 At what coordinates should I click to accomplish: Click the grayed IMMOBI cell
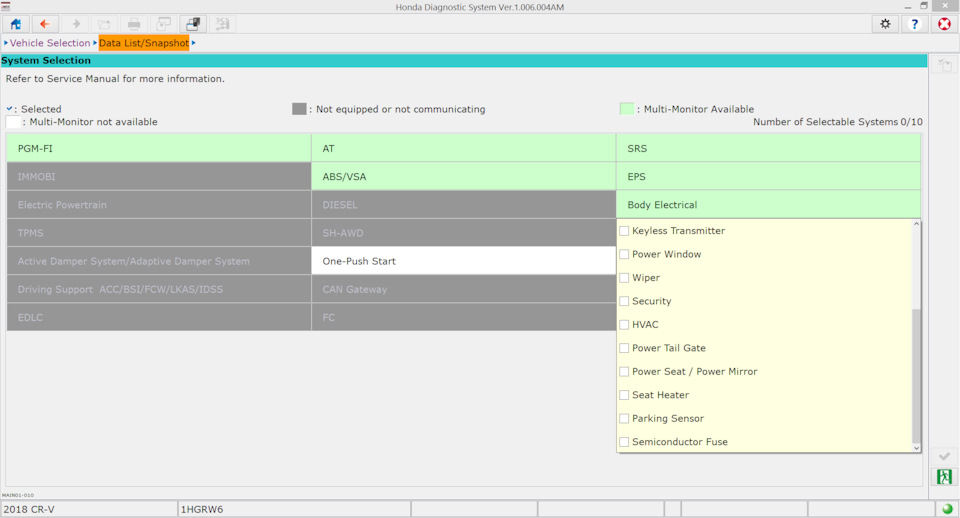tap(159, 176)
